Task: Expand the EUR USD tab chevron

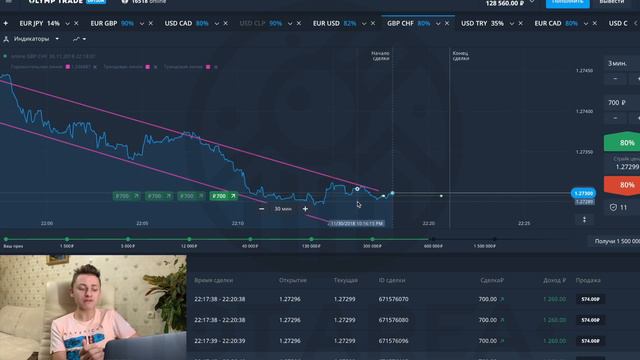Action: tap(364, 24)
